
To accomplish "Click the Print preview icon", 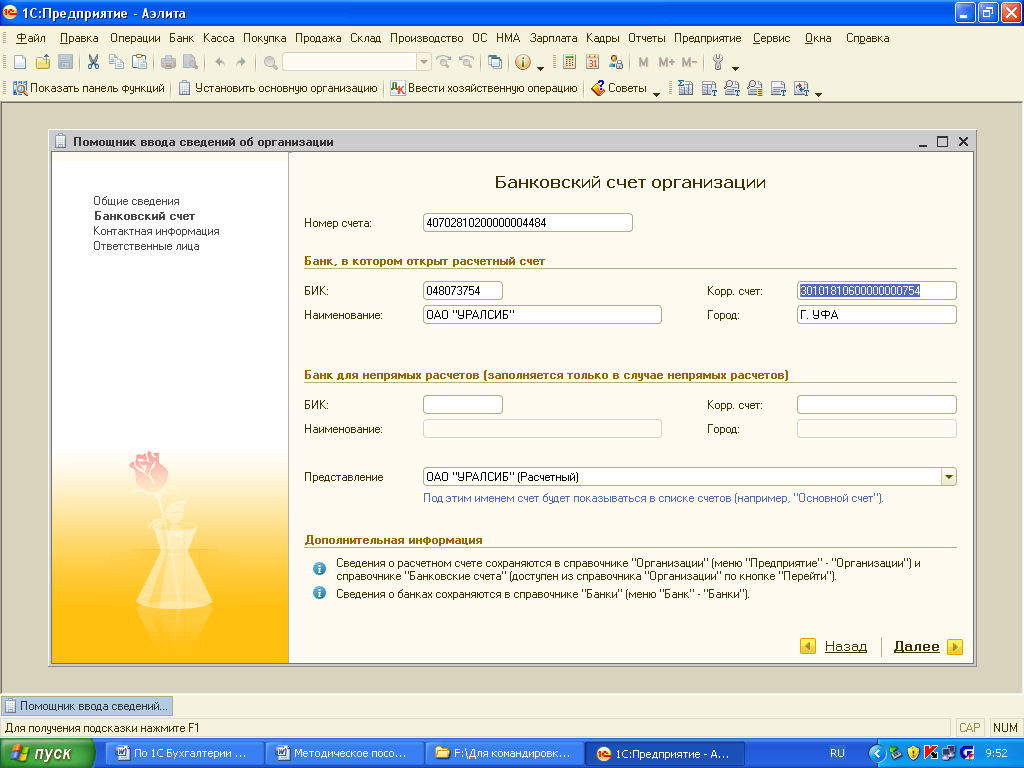I will click(x=190, y=62).
